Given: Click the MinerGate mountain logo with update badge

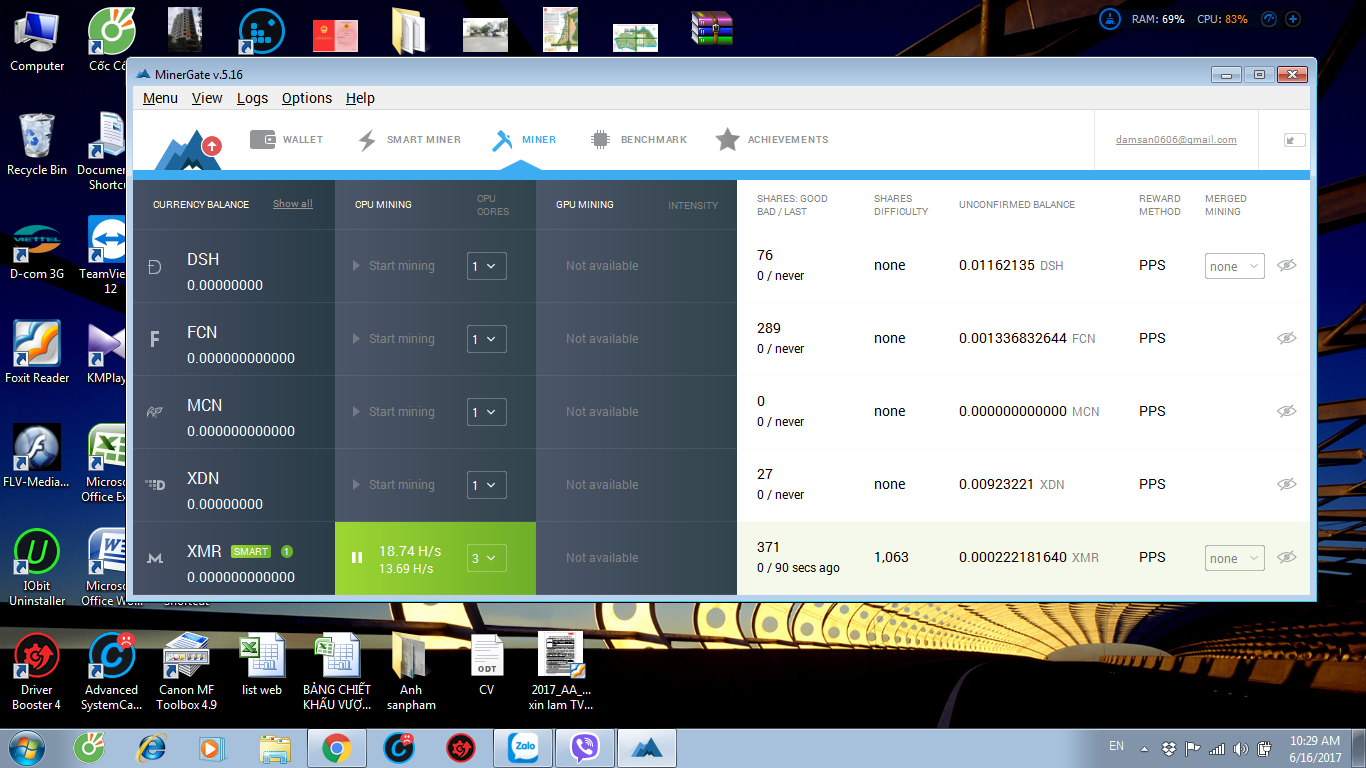Looking at the screenshot, I should 189,150.
